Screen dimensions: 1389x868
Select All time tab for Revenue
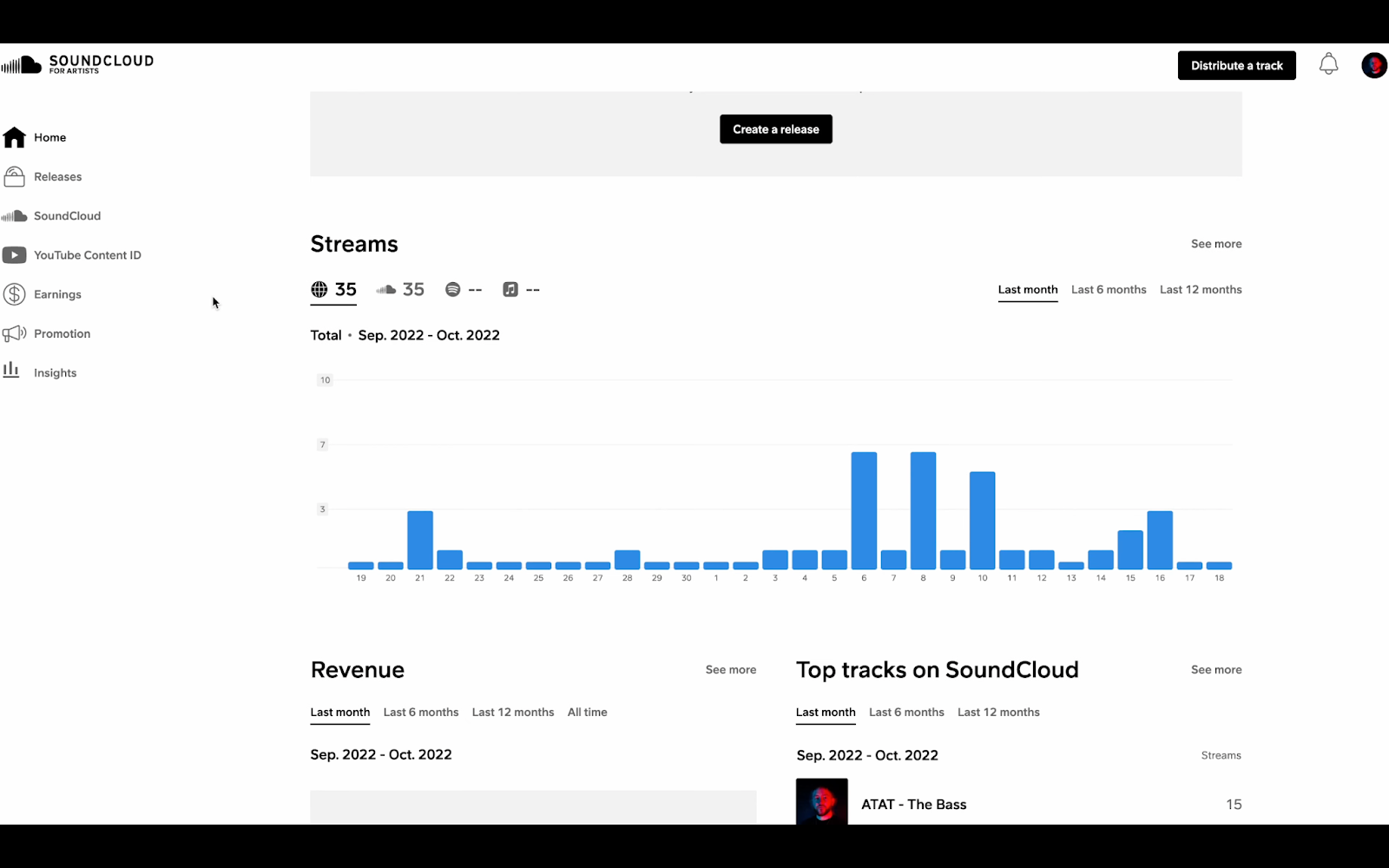[588, 713]
